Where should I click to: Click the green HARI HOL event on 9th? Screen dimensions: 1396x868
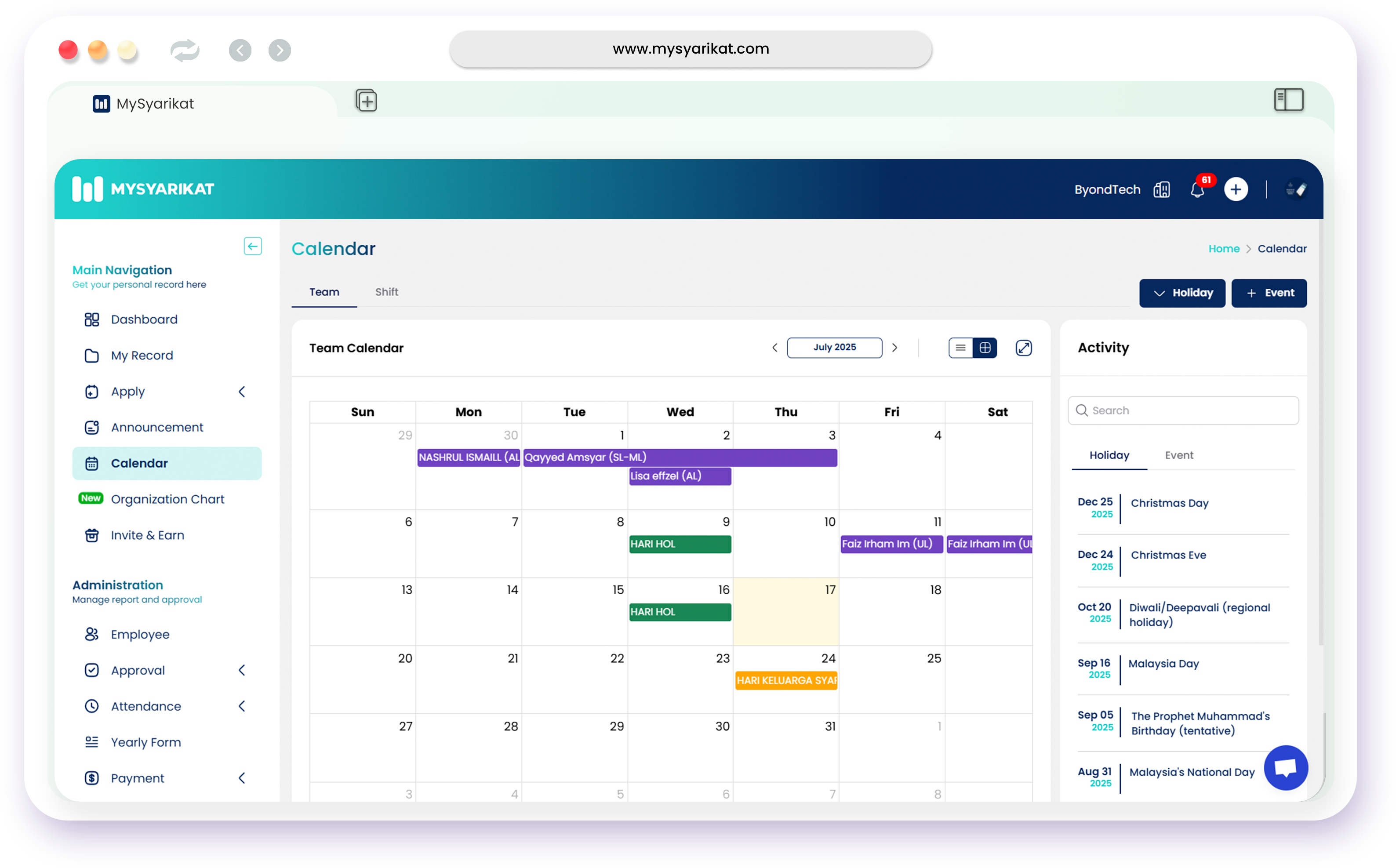pyautogui.click(x=680, y=544)
